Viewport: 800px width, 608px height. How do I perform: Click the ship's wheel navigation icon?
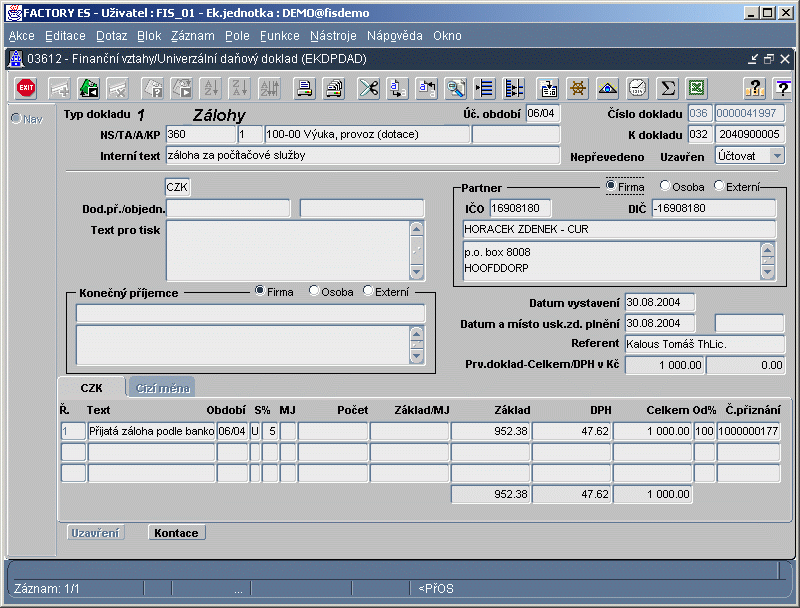[577, 88]
